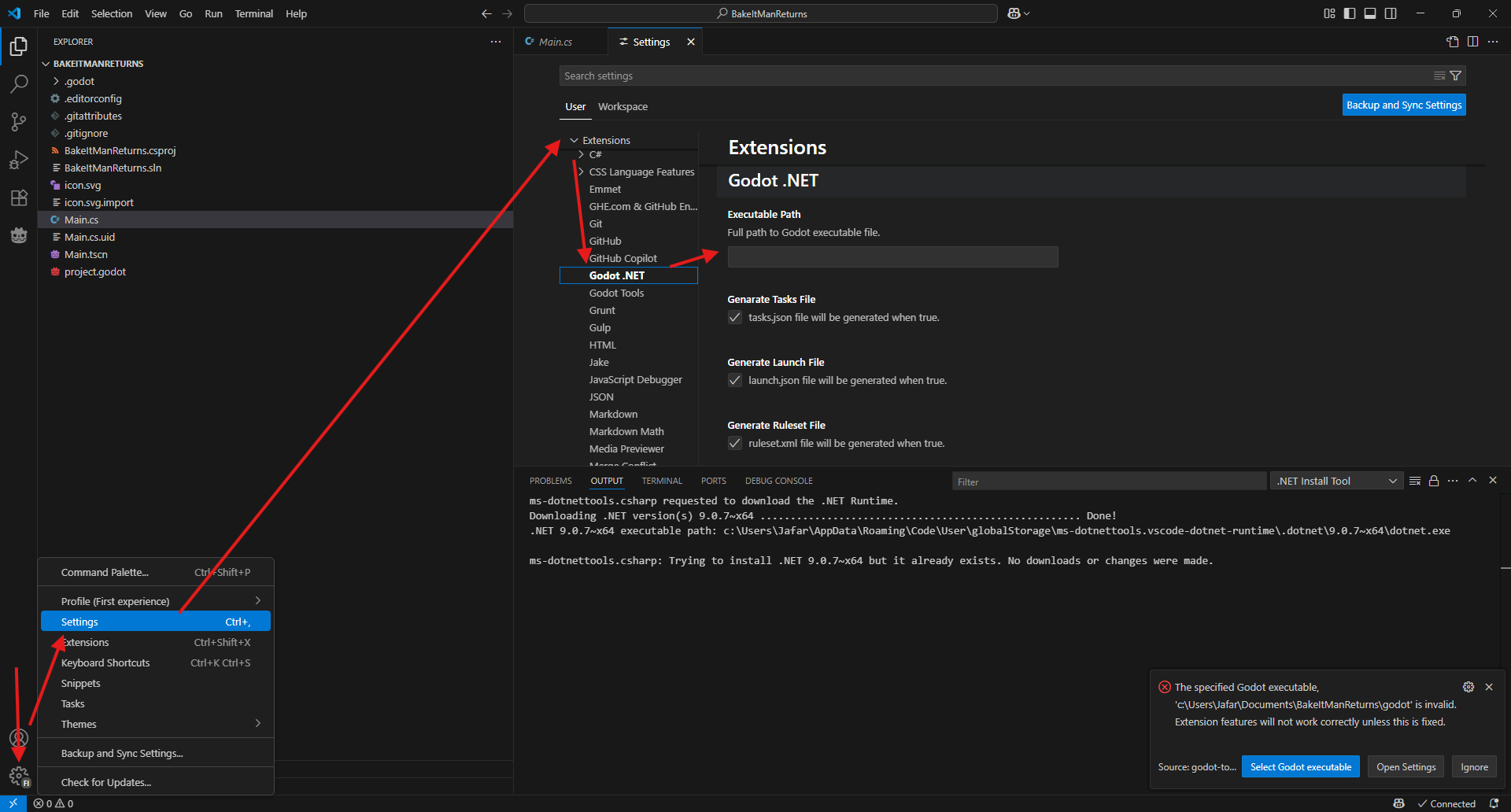Choose Command Palette from the menu

point(156,572)
